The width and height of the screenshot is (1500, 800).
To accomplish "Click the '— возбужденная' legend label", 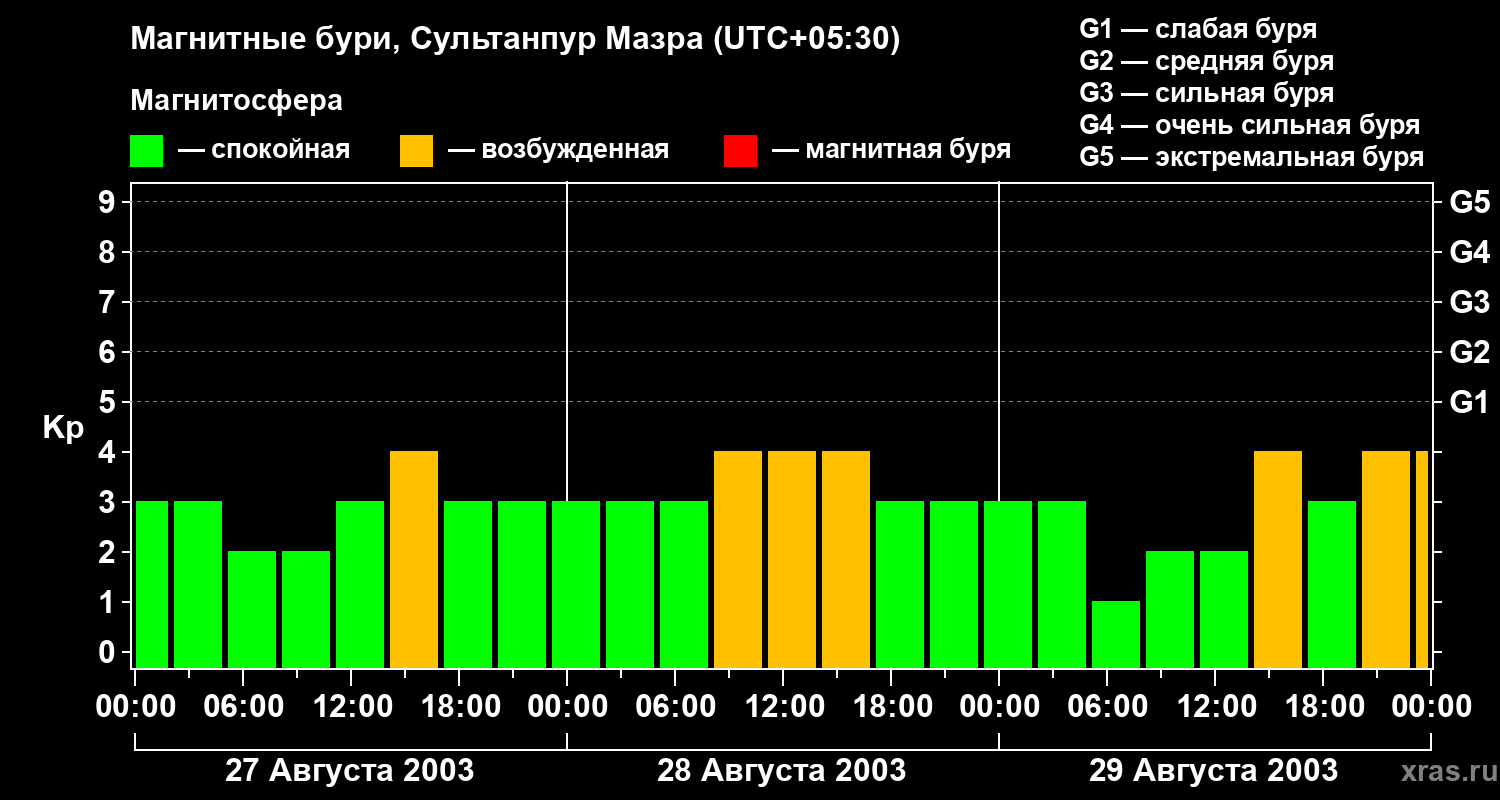I will 558,150.
